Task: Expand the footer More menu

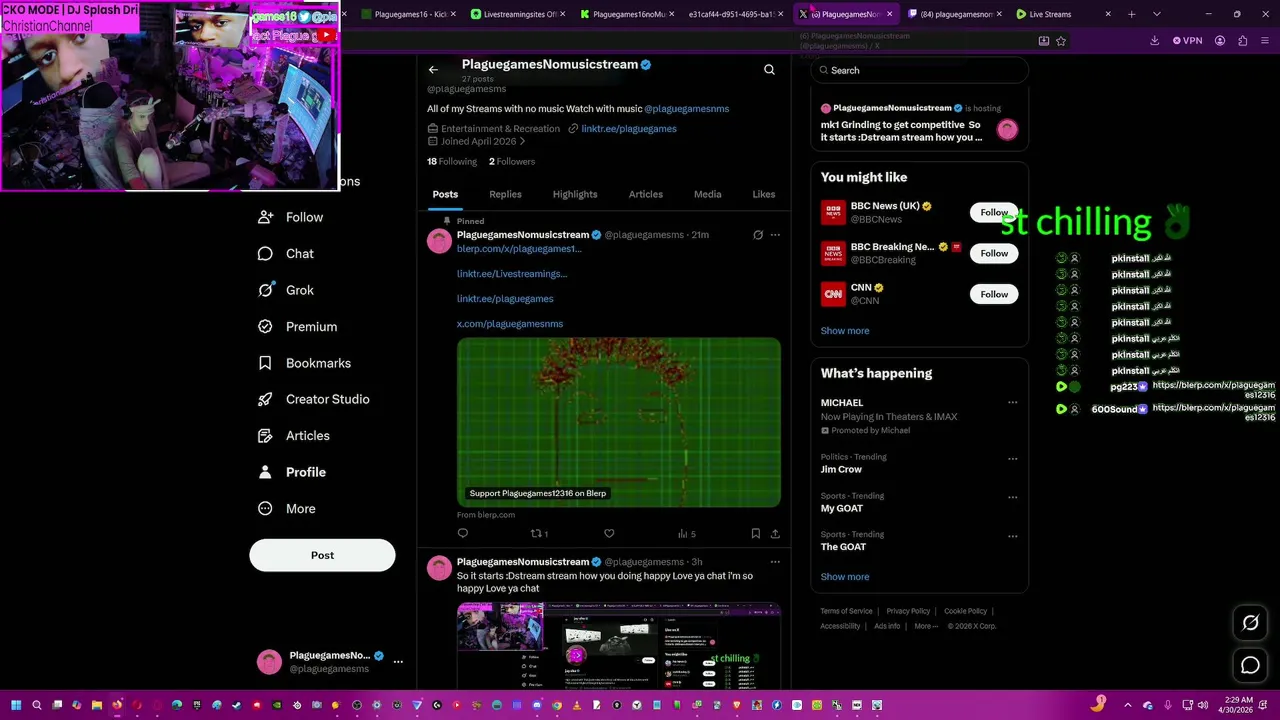Action: 925,626
